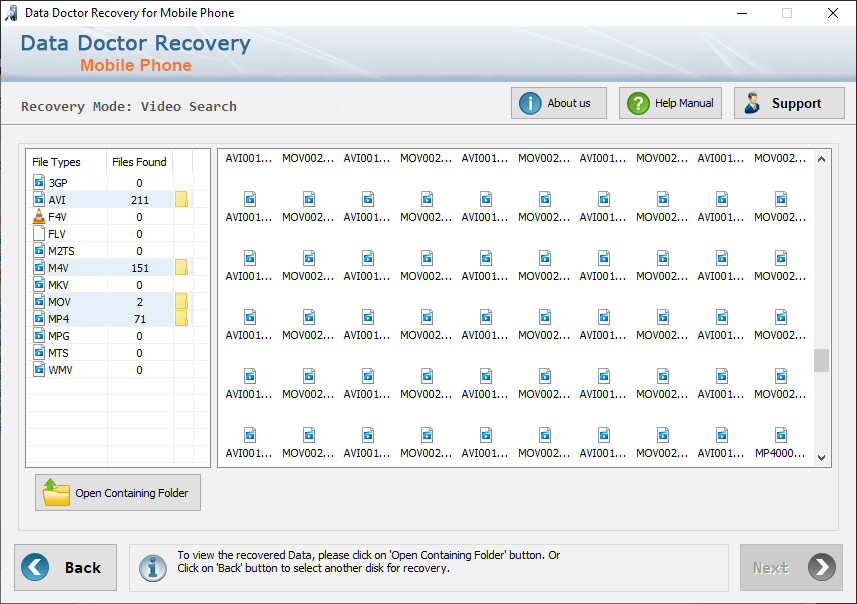Click the MP4 count of 71
The height and width of the screenshot is (604, 857).
coord(139,319)
